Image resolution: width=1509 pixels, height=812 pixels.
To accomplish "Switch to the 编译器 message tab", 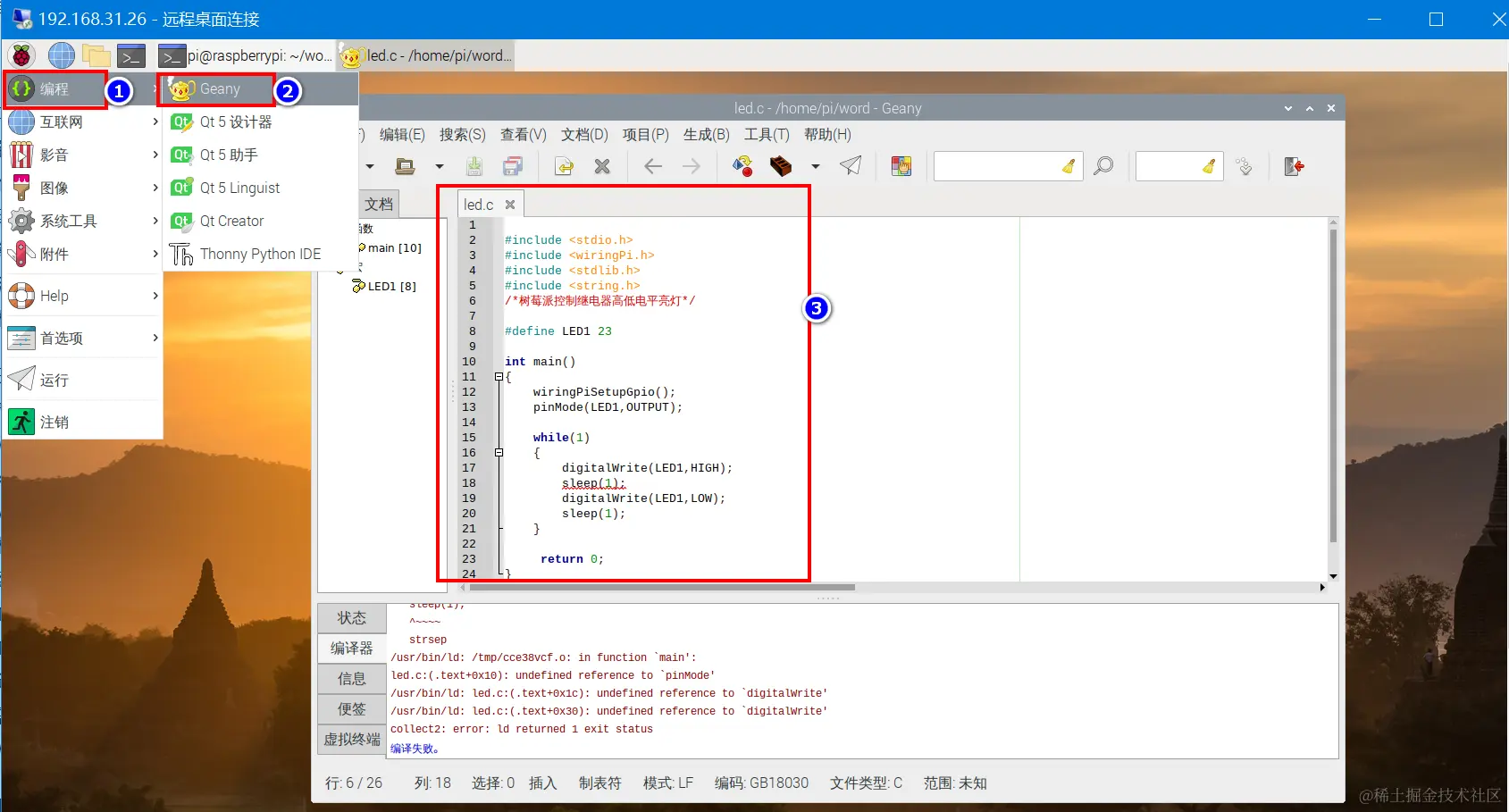I will click(x=352, y=649).
